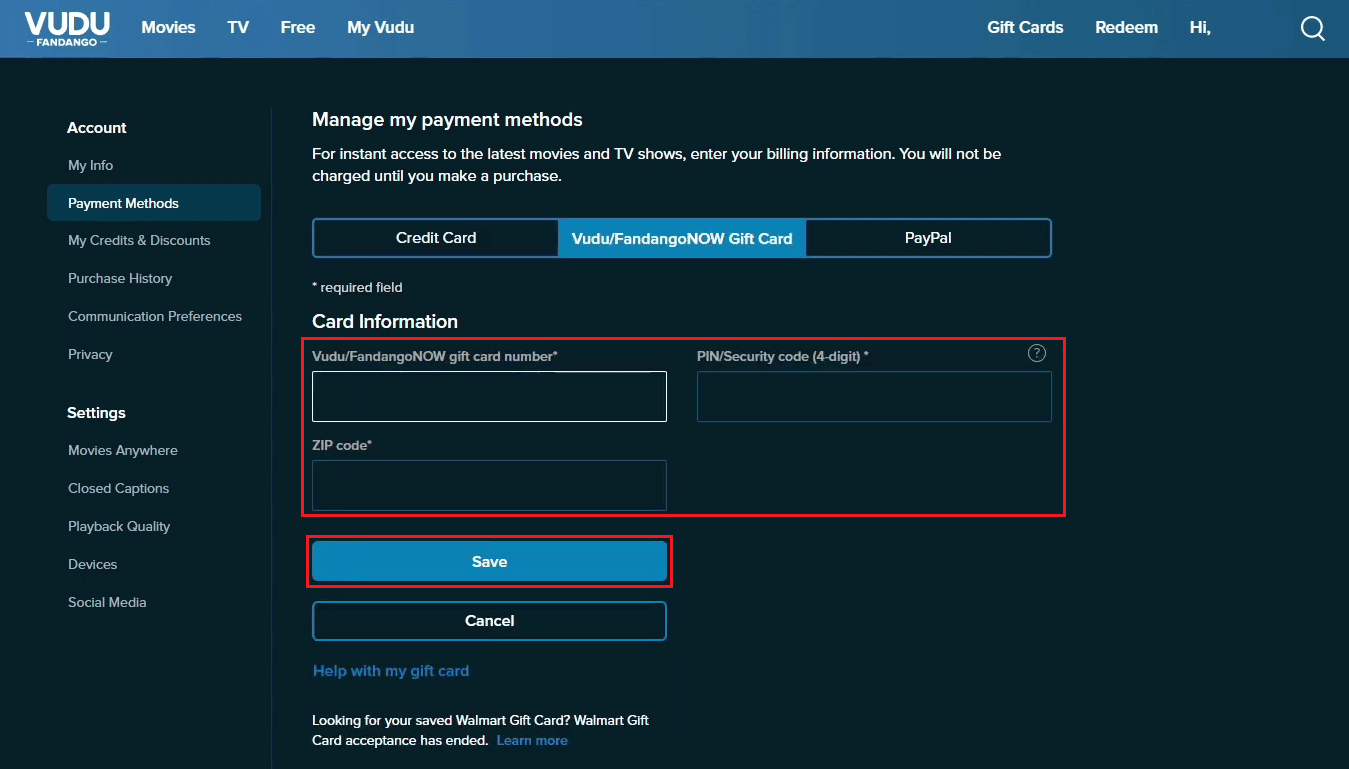Switch to the Credit Card tab
The image size is (1349, 769).
coord(436,238)
